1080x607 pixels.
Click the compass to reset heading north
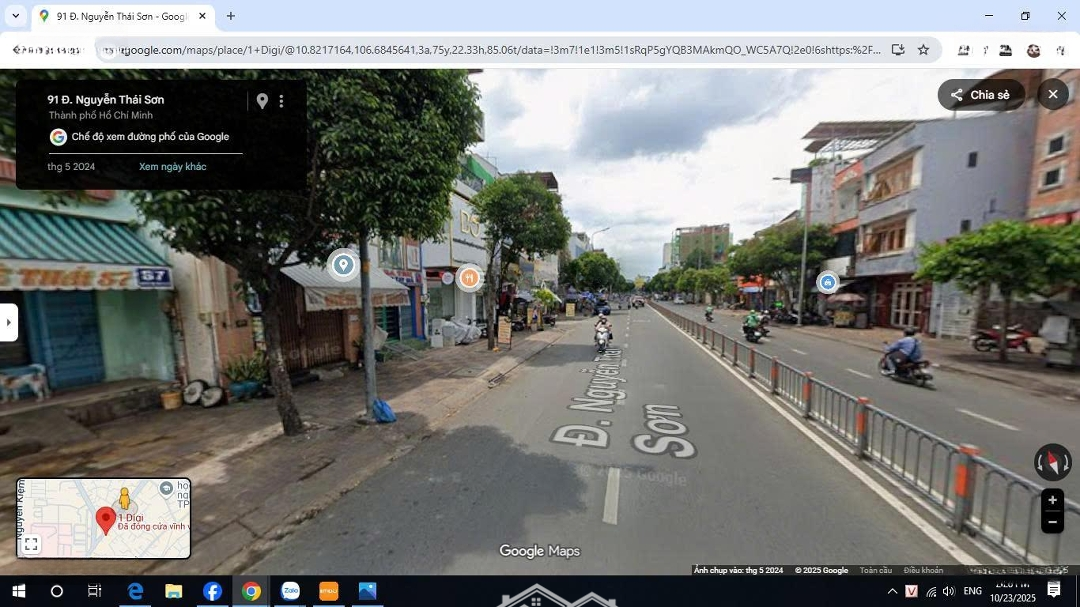[1052, 462]
